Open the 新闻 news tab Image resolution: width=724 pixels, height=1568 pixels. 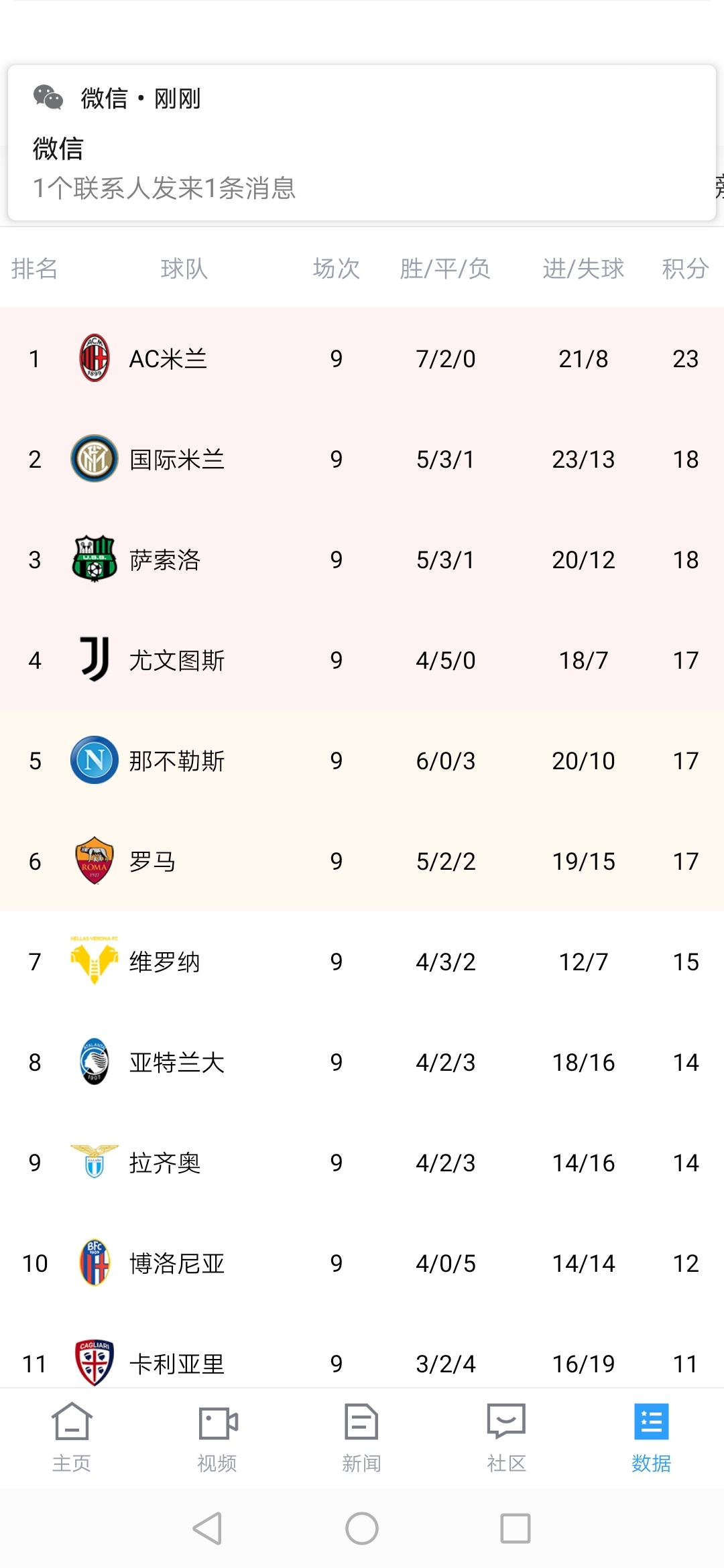(362, 1437)
